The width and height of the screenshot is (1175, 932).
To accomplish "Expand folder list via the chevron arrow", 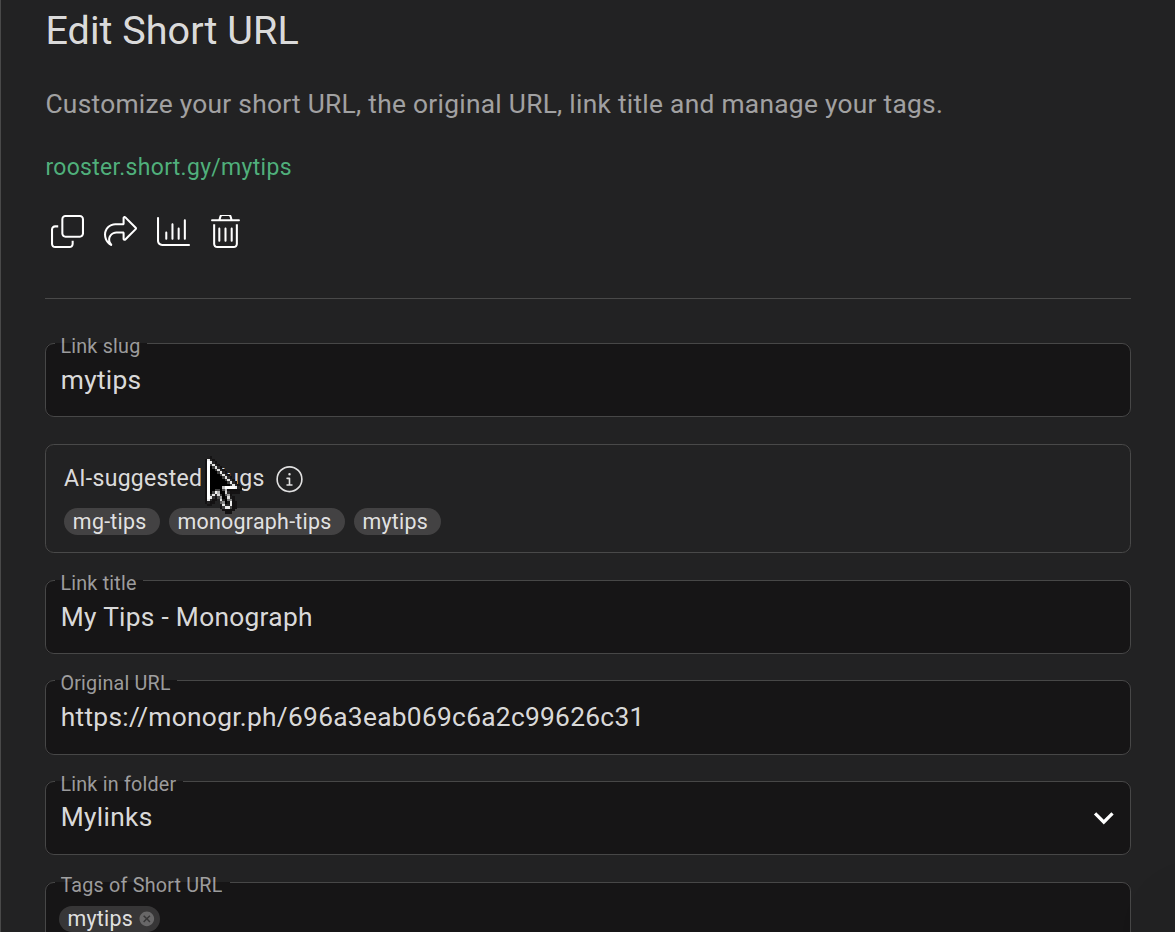I will click(1103, 818).
